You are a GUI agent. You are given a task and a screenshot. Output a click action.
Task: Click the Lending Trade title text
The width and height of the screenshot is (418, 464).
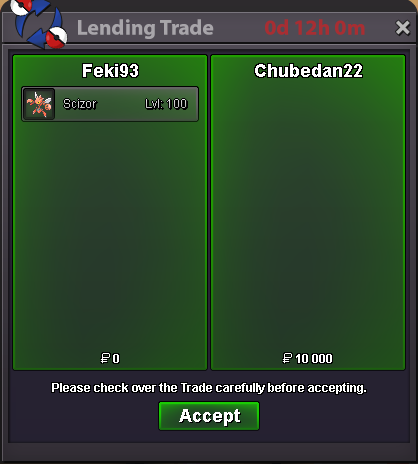pos(145,28)
